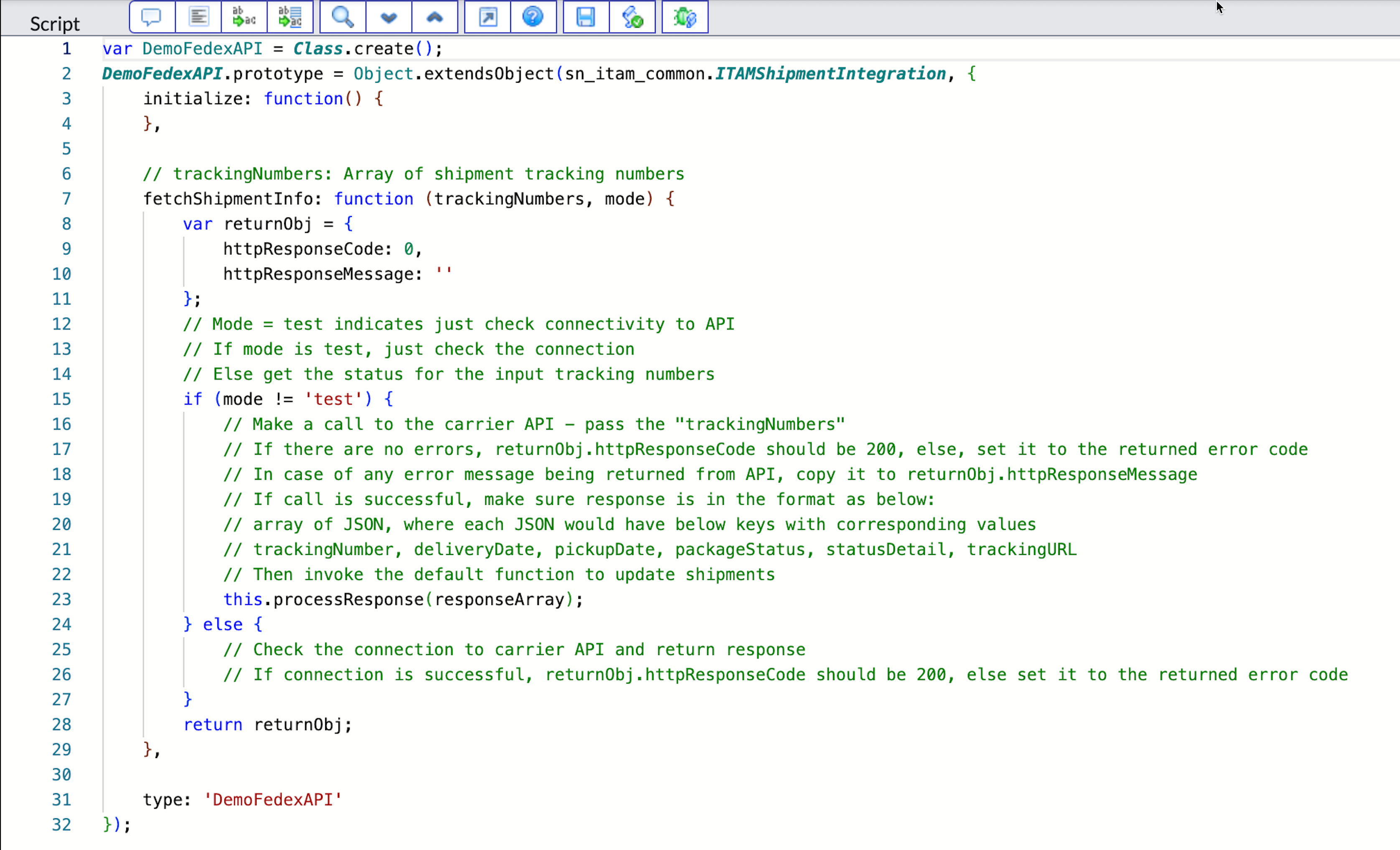
Task: Click "if (mode != 'test')" on line 15
Action: (277, 400)
